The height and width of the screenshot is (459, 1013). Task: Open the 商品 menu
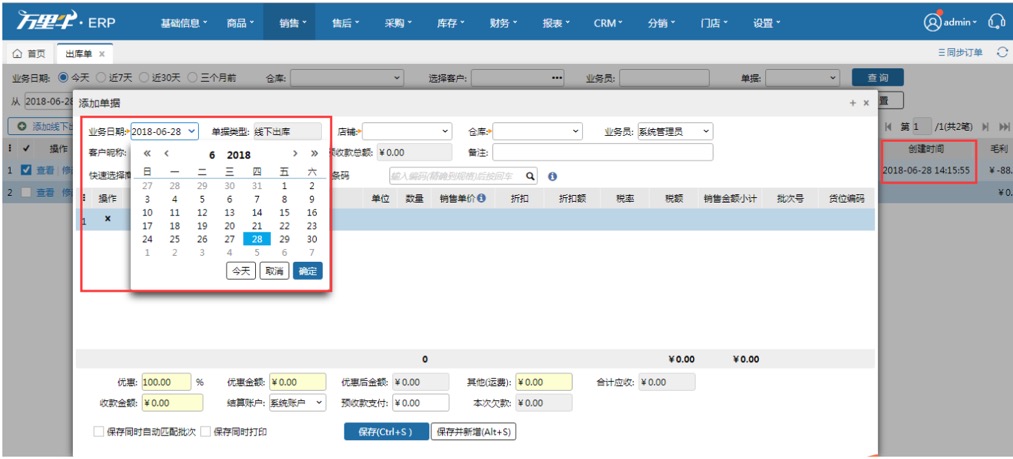[240, 23]
